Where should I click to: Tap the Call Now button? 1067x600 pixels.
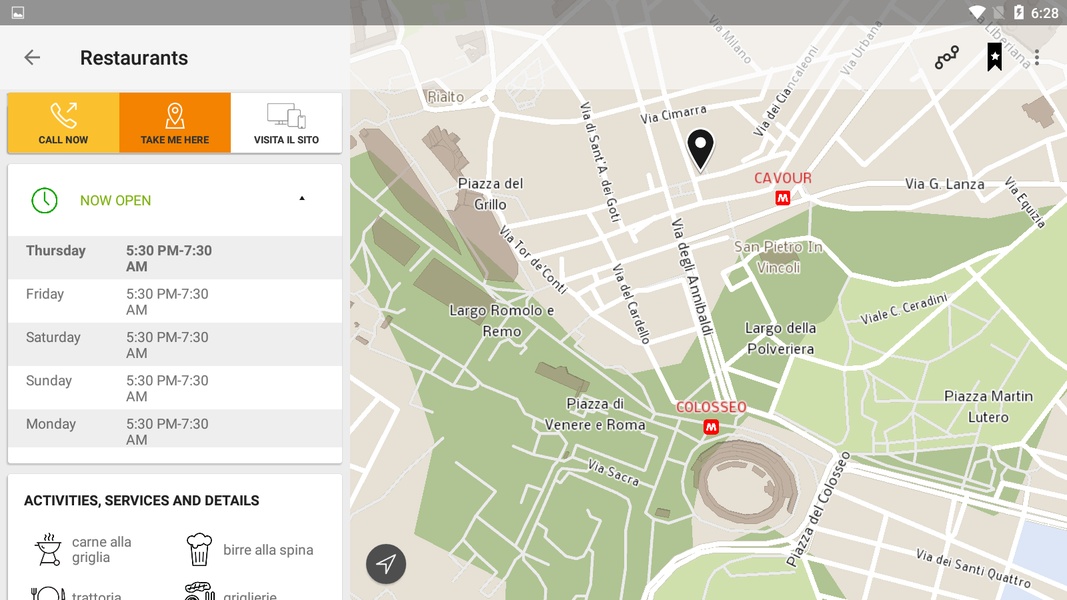(x=63, y=123)
